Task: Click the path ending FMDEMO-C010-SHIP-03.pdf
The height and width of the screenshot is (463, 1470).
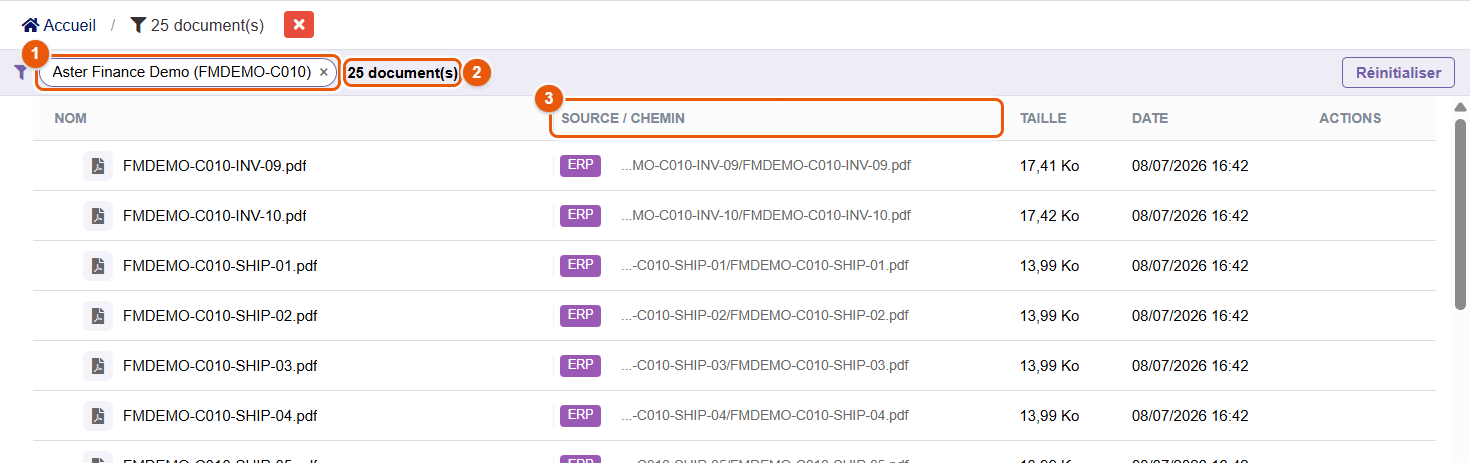Action: (x=765, y=366)
